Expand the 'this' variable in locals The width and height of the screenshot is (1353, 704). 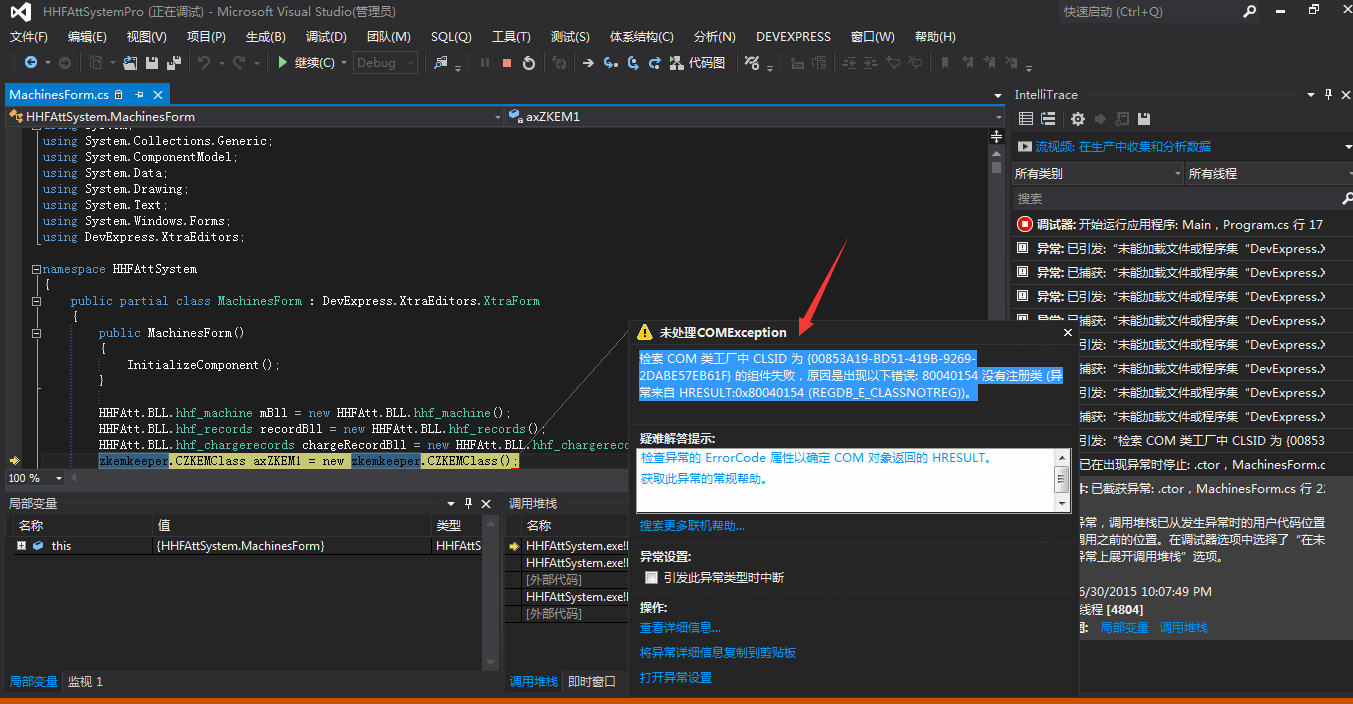click(21, 546)
